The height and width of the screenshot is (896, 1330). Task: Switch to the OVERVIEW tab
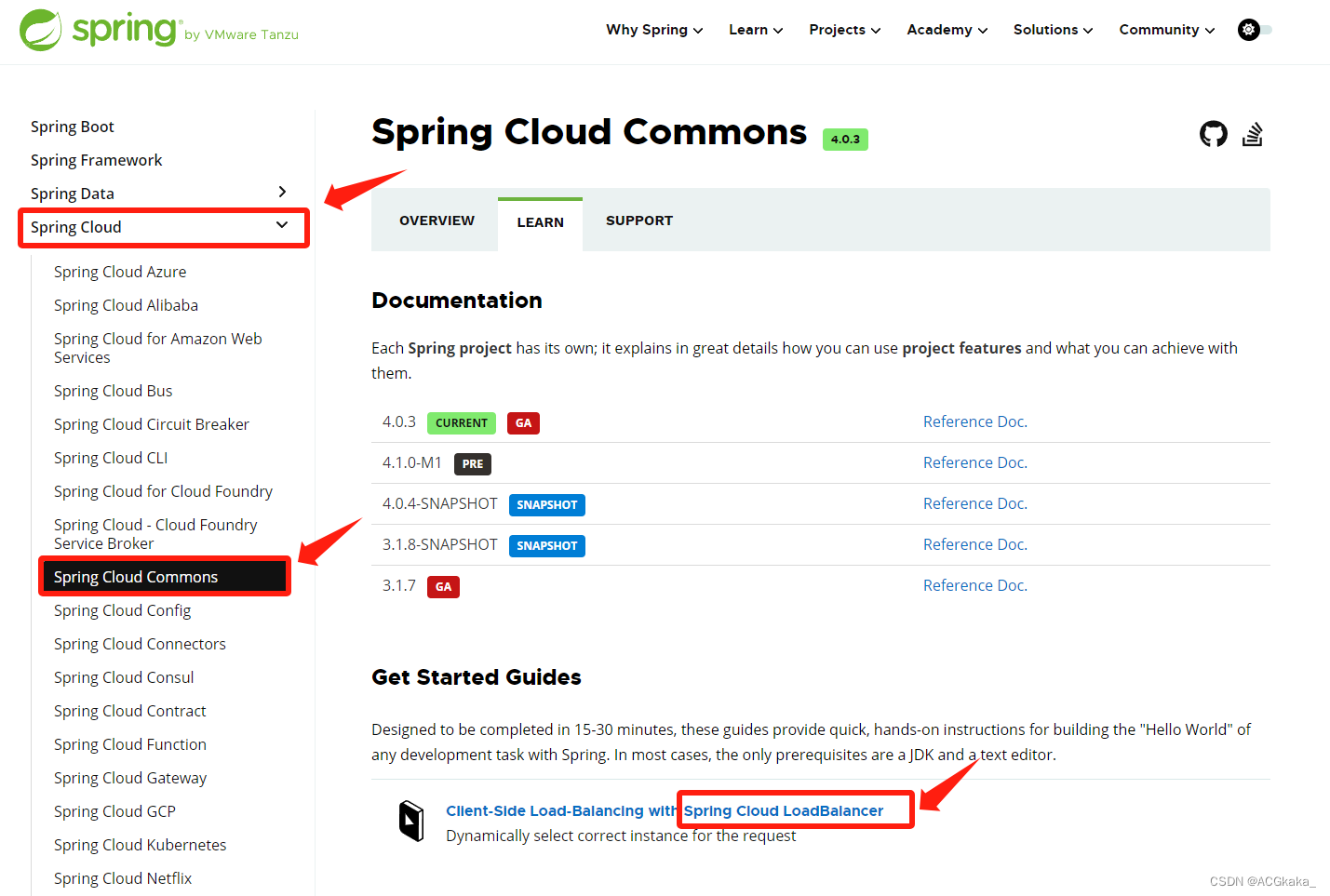pyautogui.click(x=437, y=221)
